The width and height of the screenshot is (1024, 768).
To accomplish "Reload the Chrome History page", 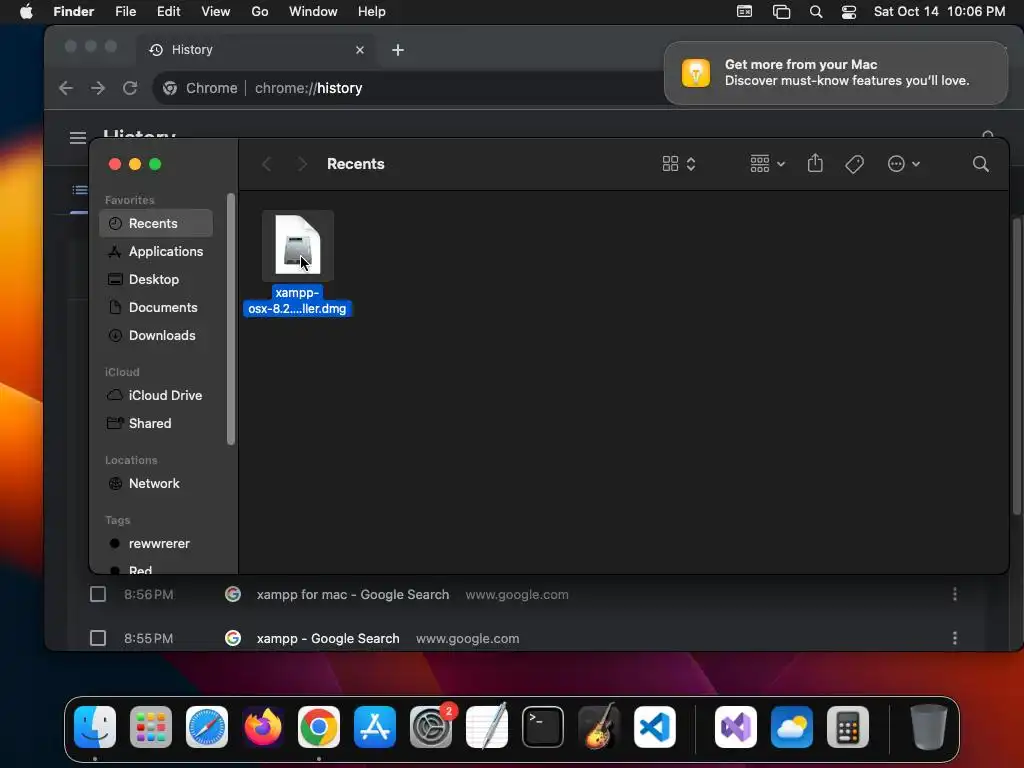I will pos(130,88).
